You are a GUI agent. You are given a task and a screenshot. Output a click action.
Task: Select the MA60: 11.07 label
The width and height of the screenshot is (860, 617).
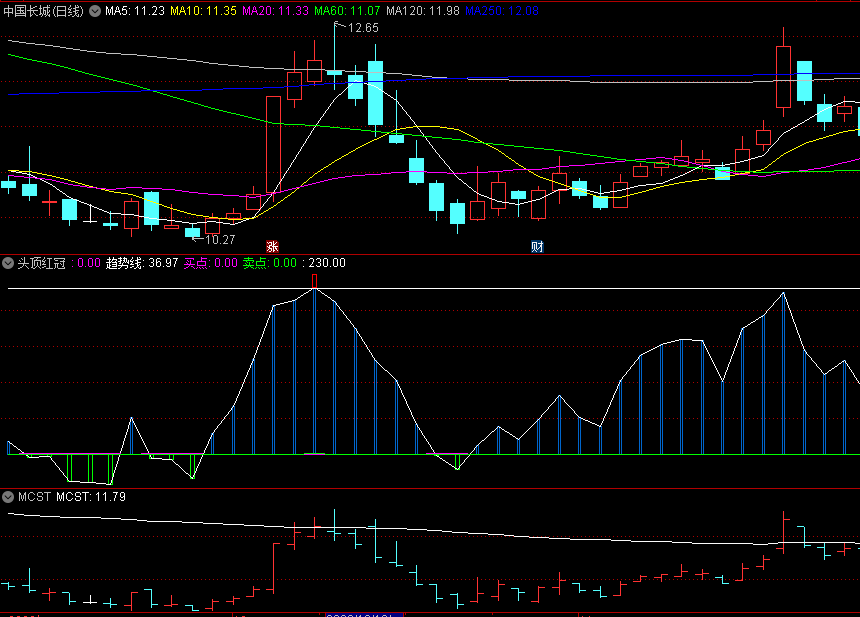click(x=347, y=11)
